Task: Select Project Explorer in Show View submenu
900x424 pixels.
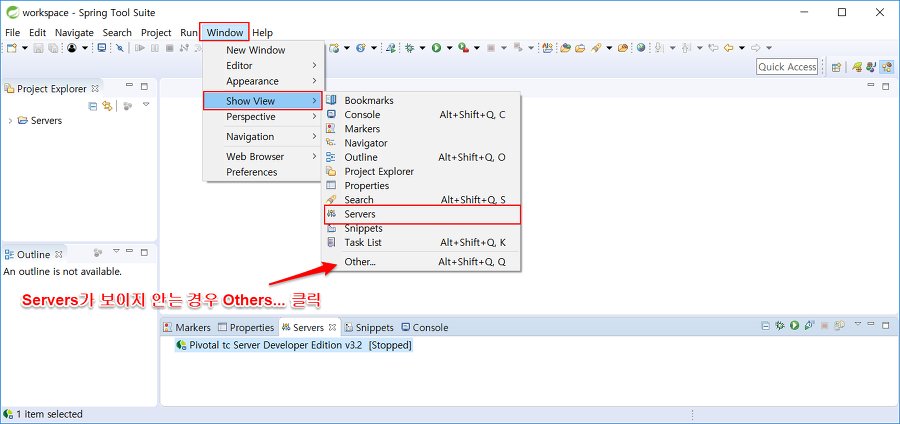Action: [x=422, y=172]
